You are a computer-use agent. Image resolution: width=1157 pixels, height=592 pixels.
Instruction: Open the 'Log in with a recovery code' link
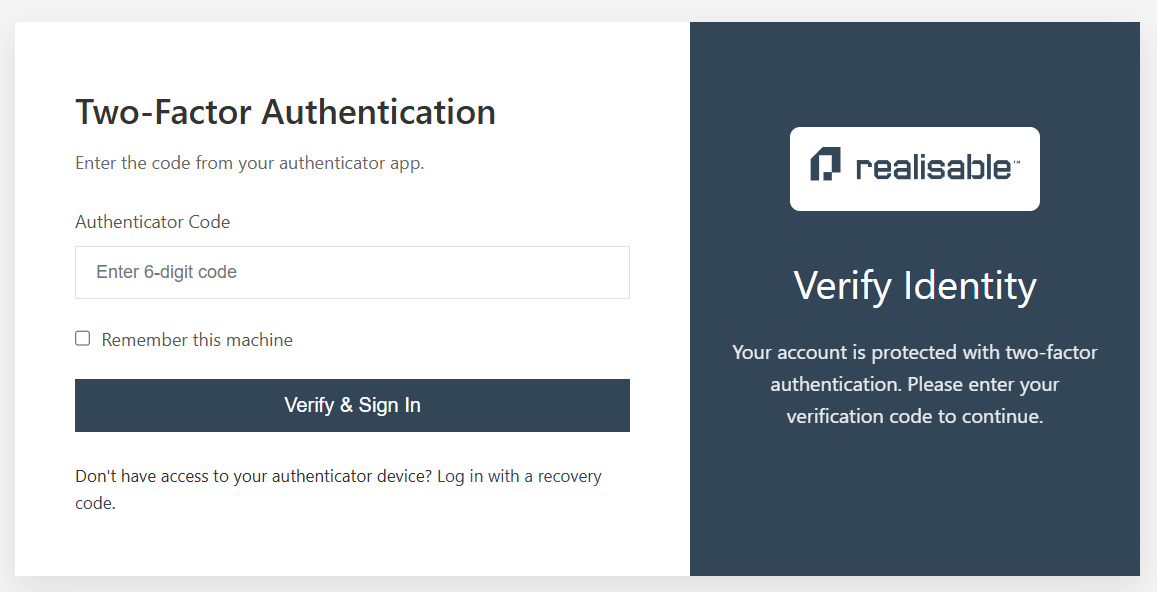pos(519,477)
